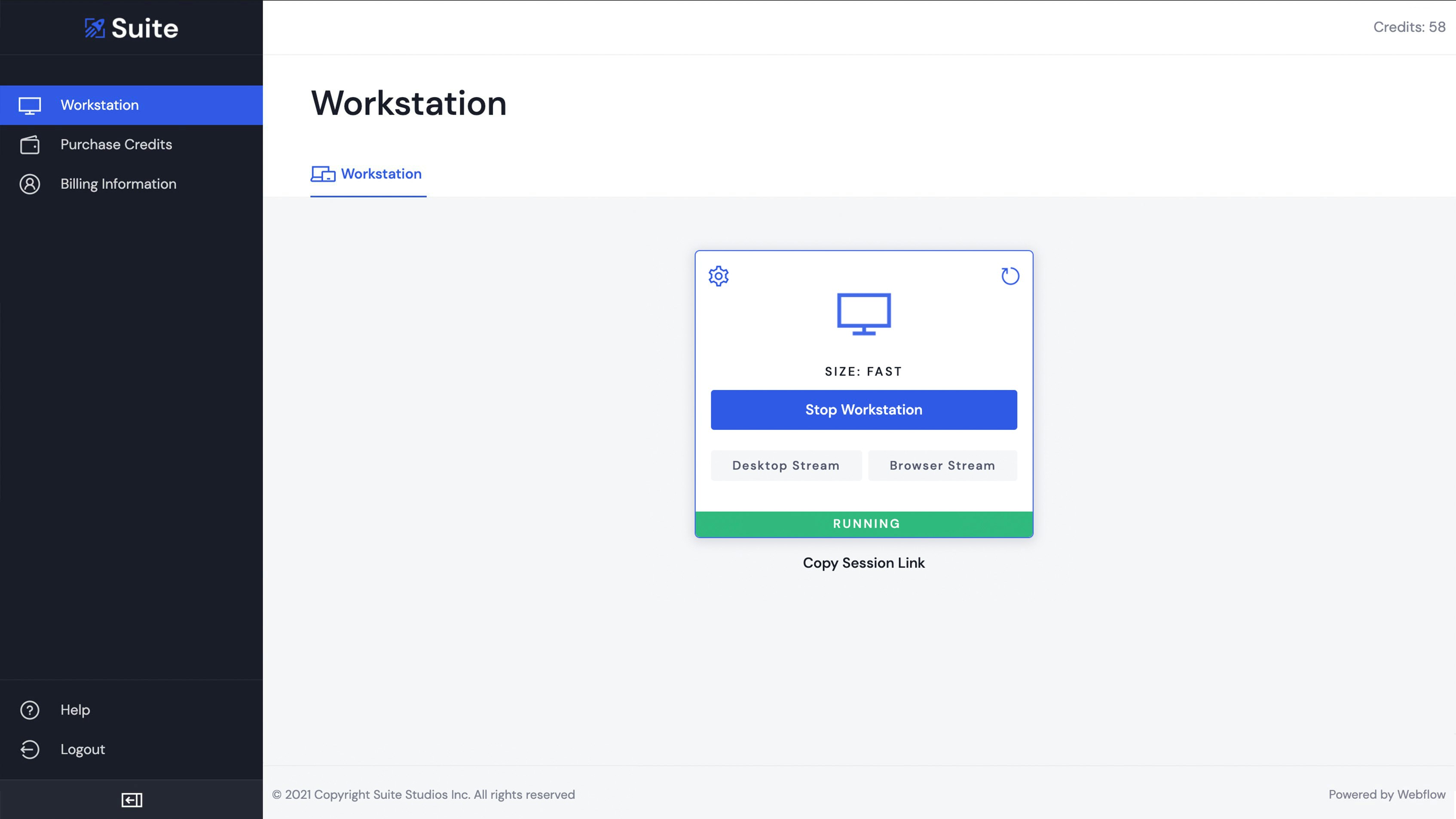The height and width of the screenshot is (819, 1456).
Task: Click the Billing Information person icon
Action: [x=30, y=184]
